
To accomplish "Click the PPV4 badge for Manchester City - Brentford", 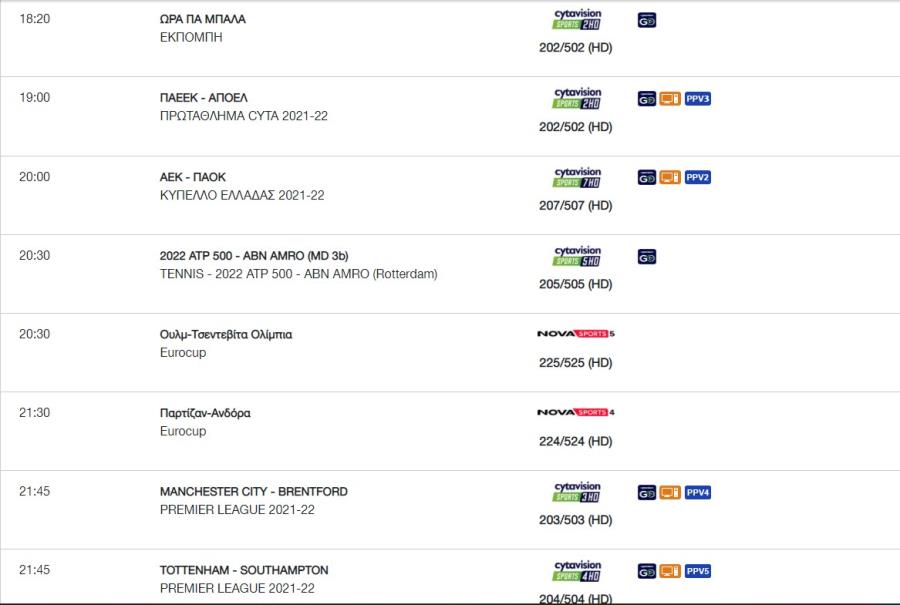I will [698, 492].
